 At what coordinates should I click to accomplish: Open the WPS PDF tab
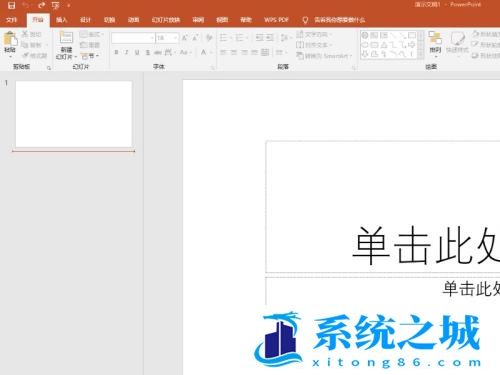276,20
